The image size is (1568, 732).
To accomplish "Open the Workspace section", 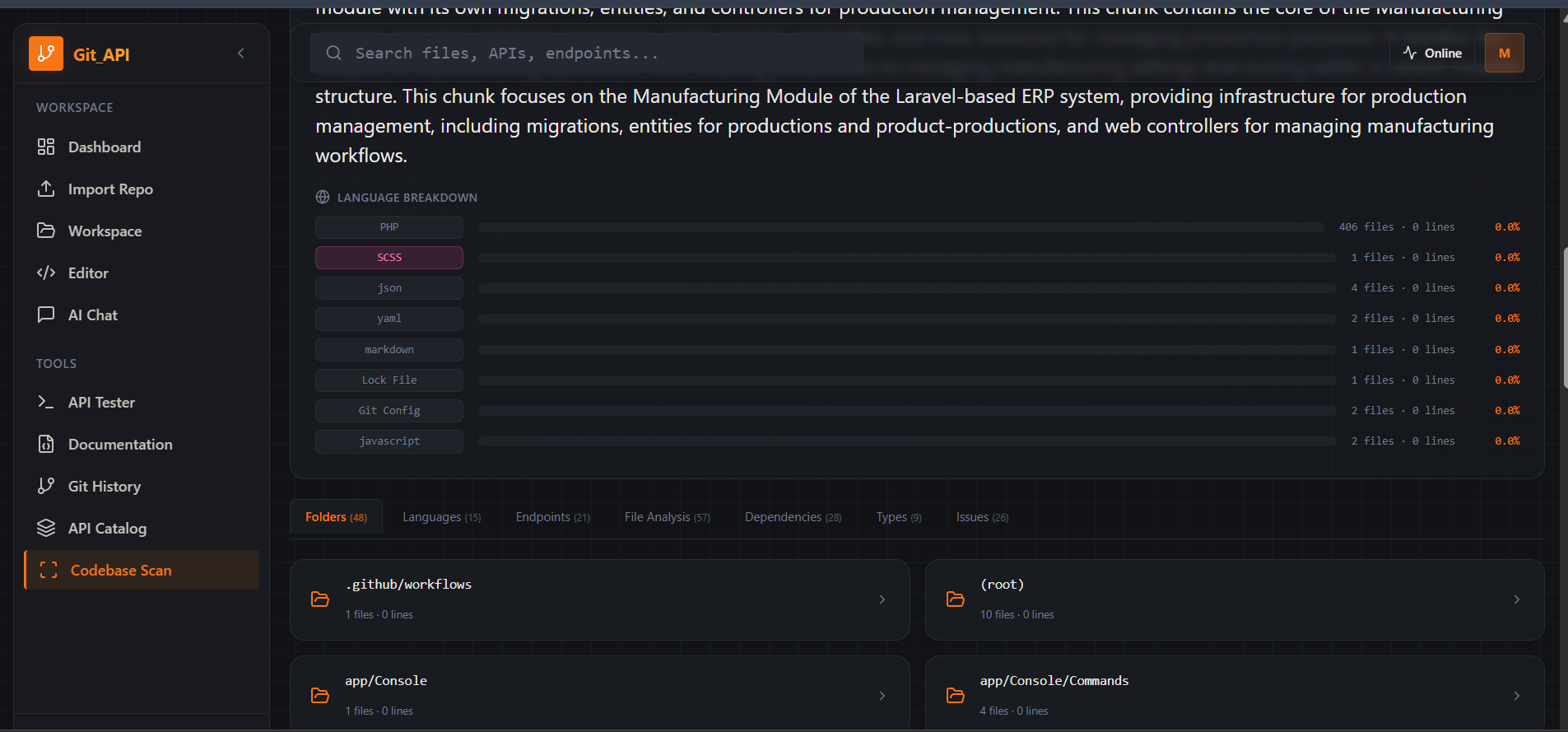I will click(x=142, y=231).
